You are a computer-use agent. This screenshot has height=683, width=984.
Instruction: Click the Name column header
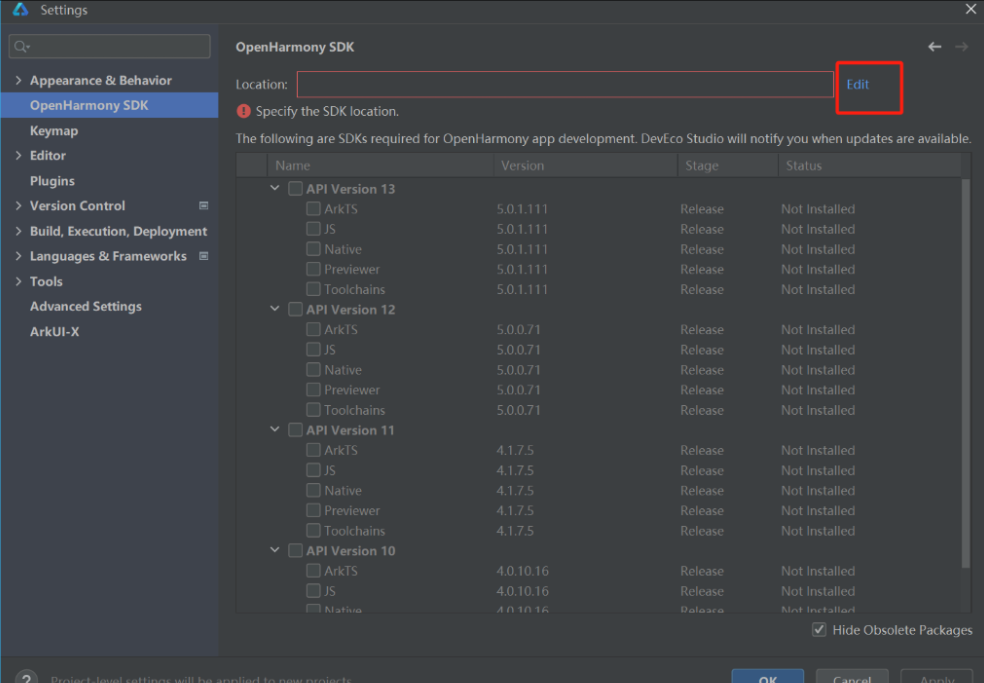click(x=380, y=165)
